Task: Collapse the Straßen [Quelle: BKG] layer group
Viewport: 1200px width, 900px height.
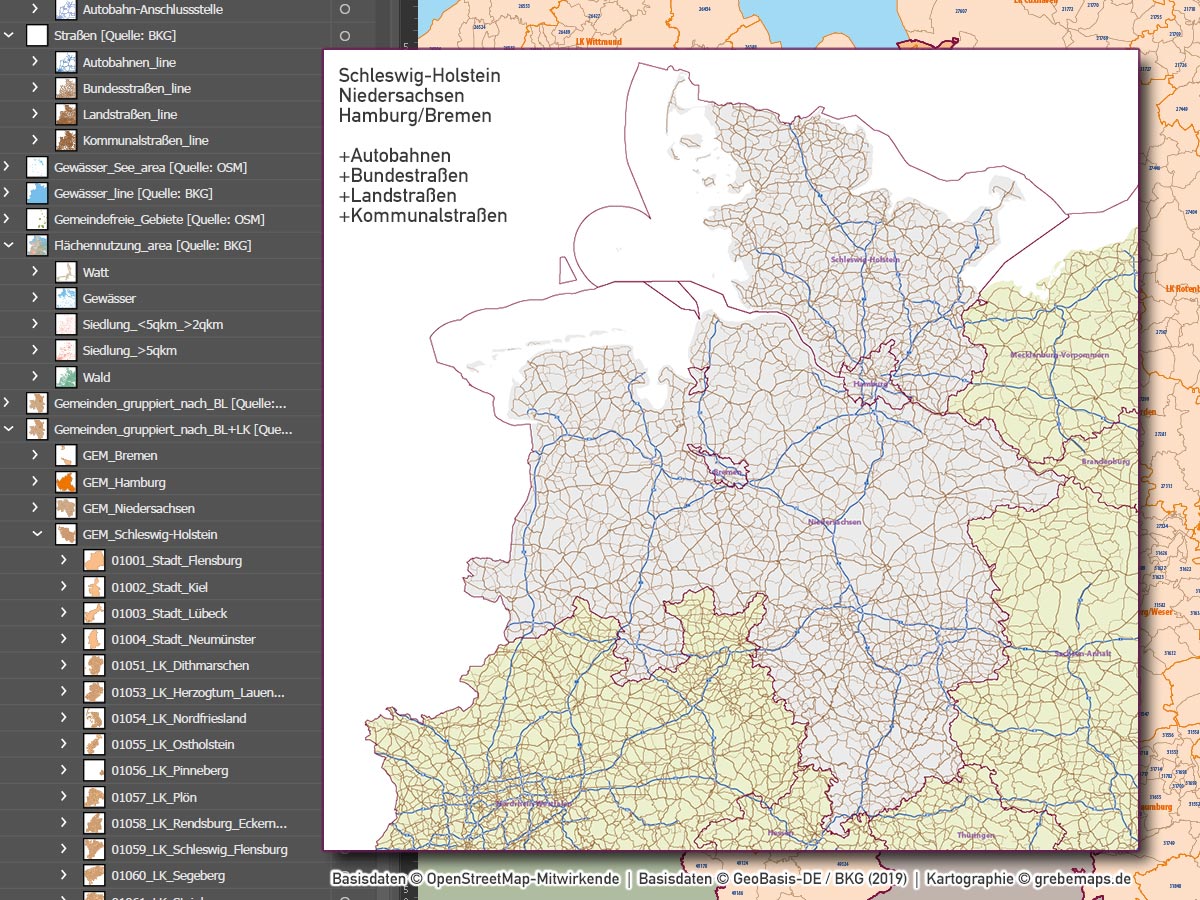Action: coord(9,36)
